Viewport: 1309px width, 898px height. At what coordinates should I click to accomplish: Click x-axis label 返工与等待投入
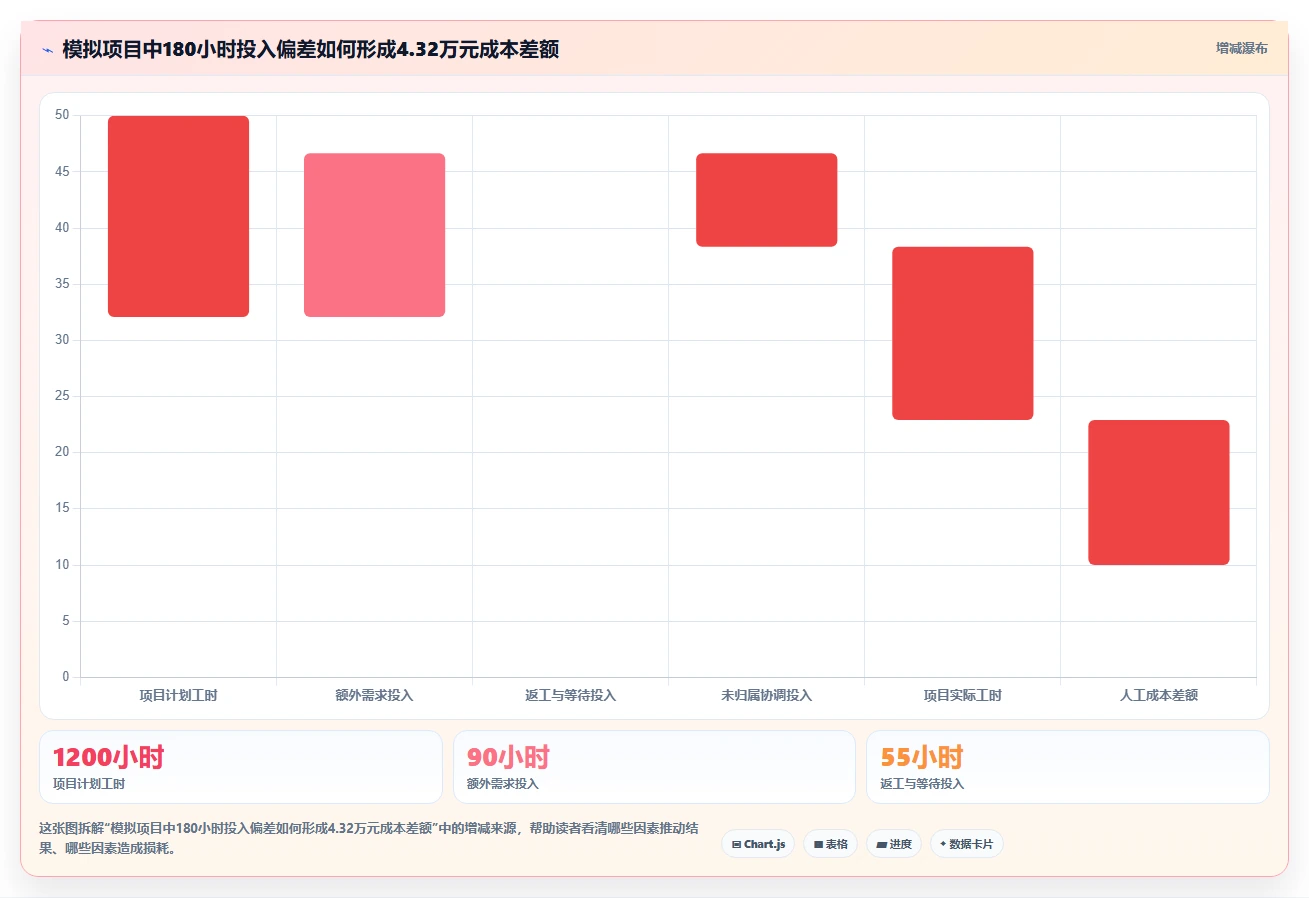570,695
